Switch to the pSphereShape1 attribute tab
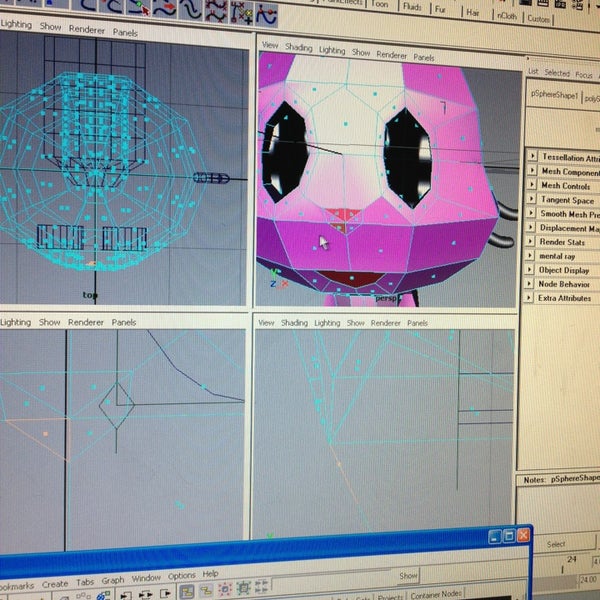600x600 pixels. [x=554, y=95]
